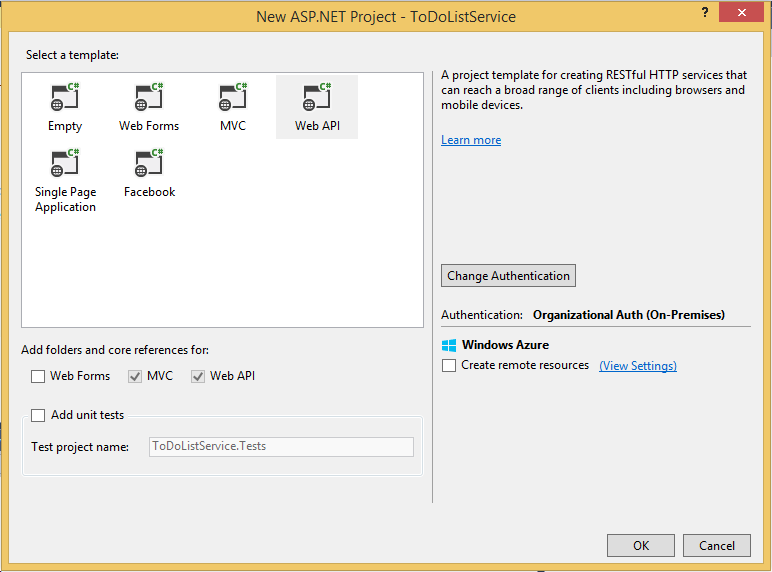Select the Web API template icon

point(317,97)
